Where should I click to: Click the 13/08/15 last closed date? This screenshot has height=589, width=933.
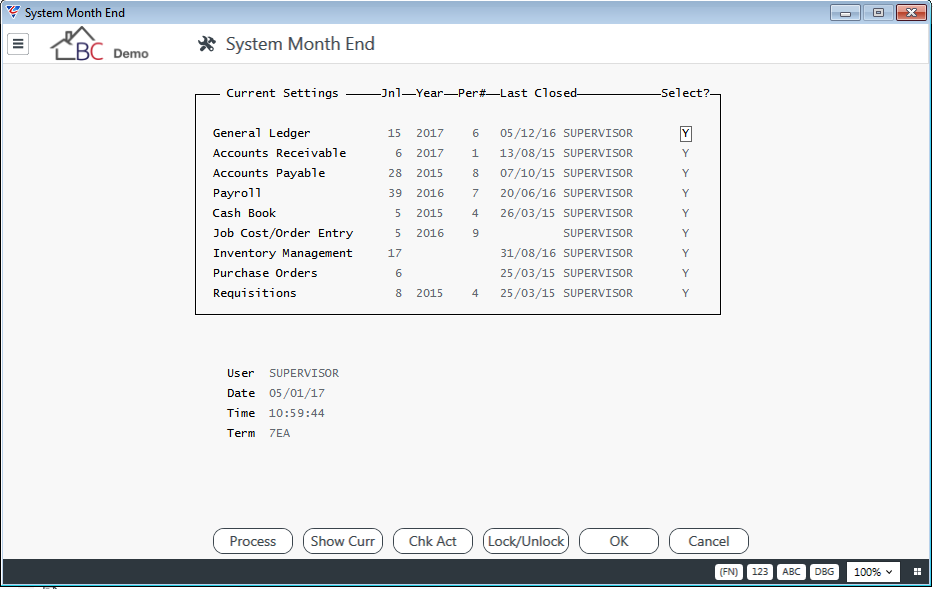point(528,153)
